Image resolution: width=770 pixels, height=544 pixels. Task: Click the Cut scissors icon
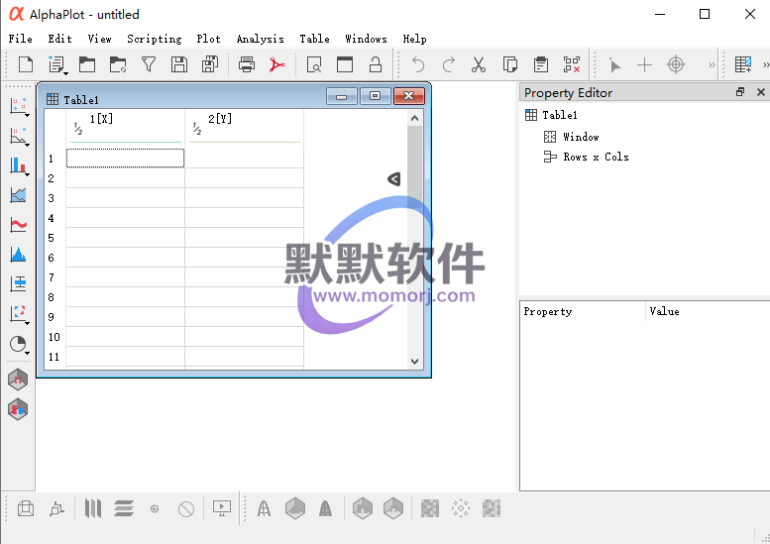(x=479, y=65)
